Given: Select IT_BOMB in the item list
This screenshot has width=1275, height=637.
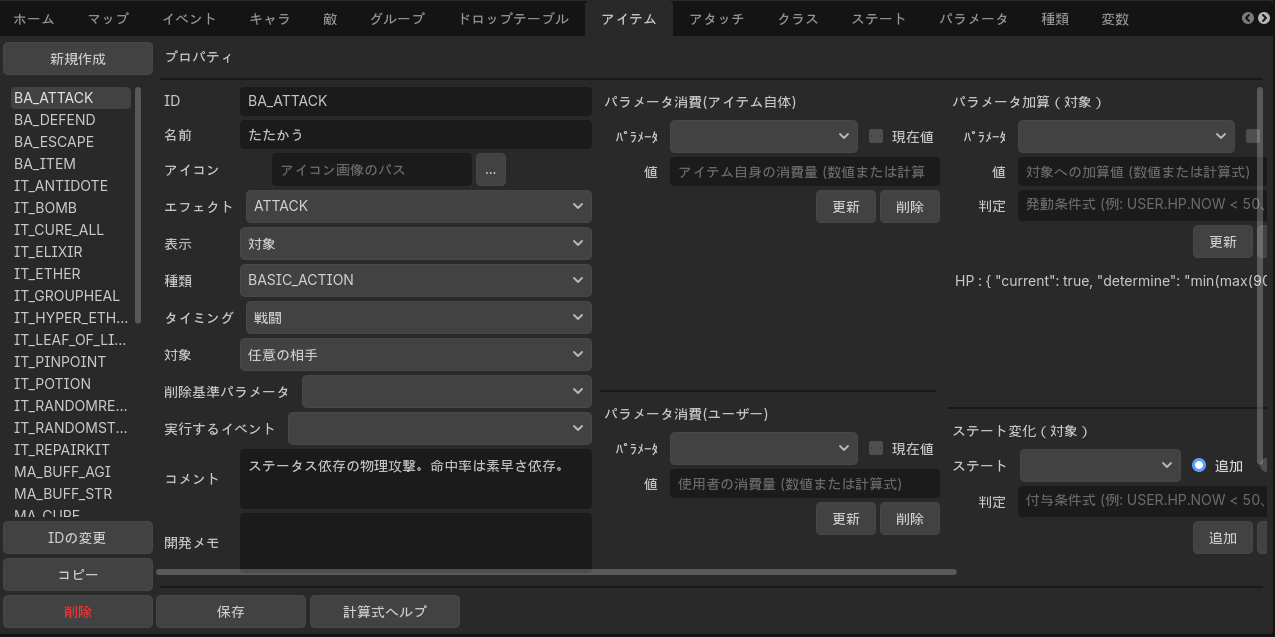Looking at the screenshot, I should click(x=70, y=208).
